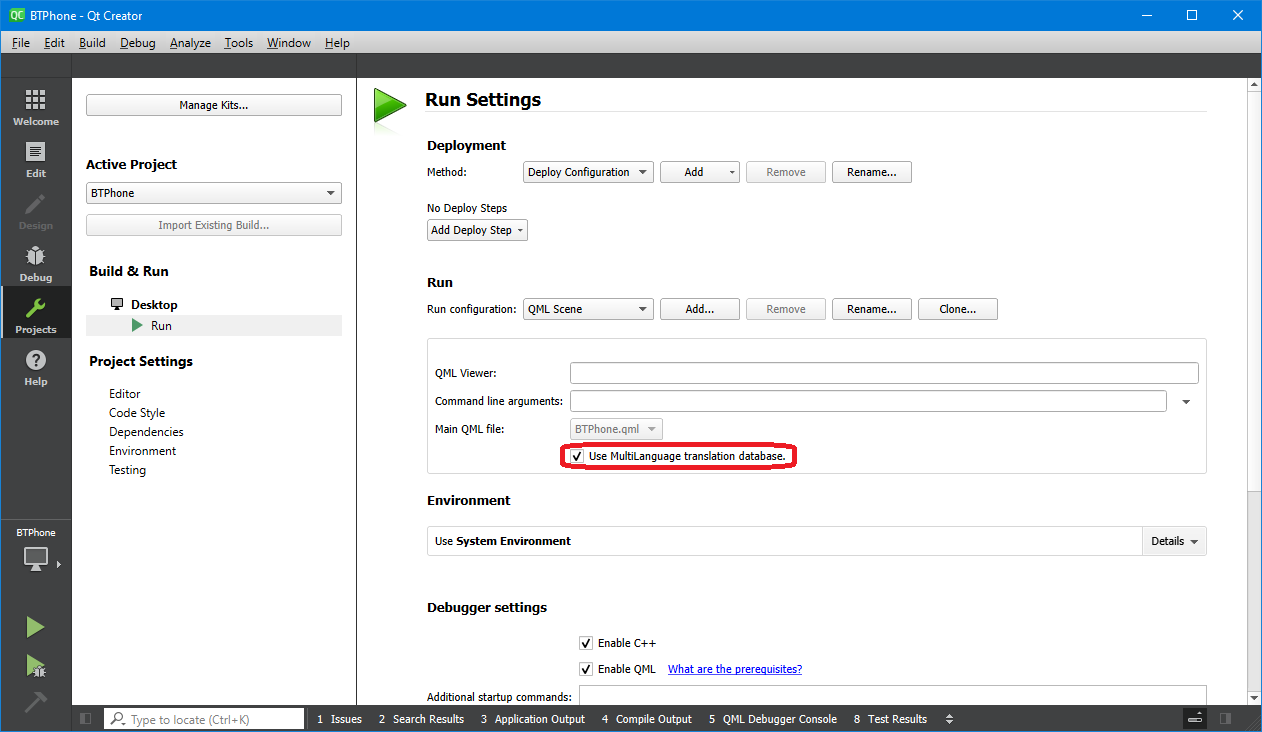The width and height of the screenshot is (1262, 732).
Task: Open the Analyze menu
Action: [190, 43]
